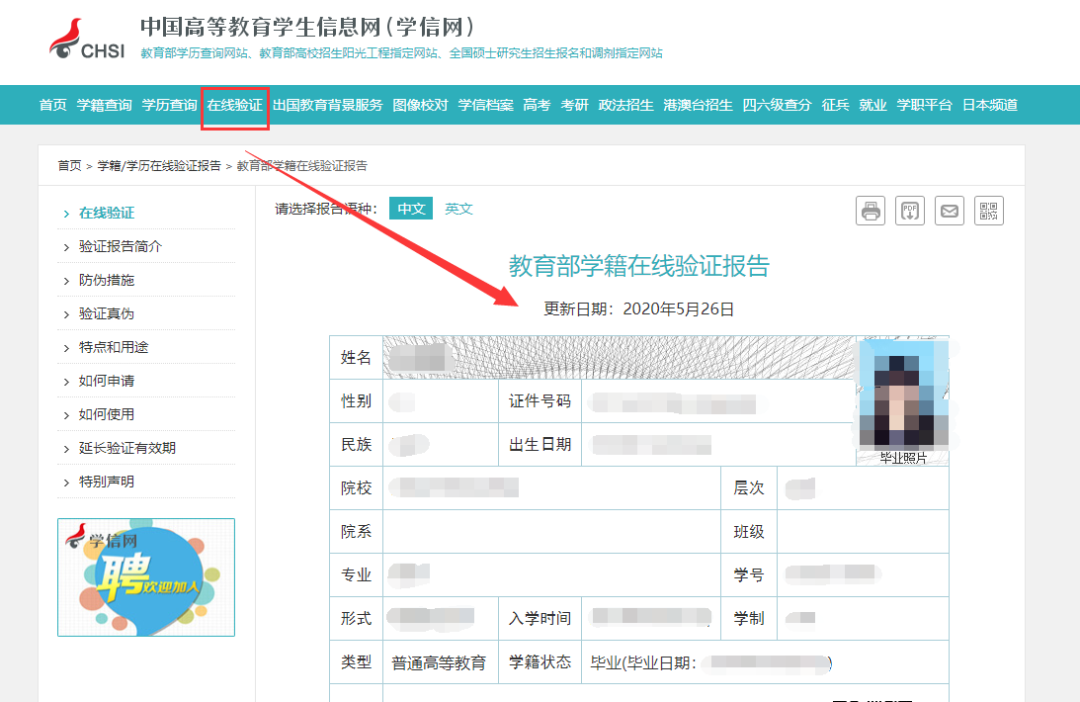
Task: Click the 学信网 recruitment banner image
Action: pos(146,577)
